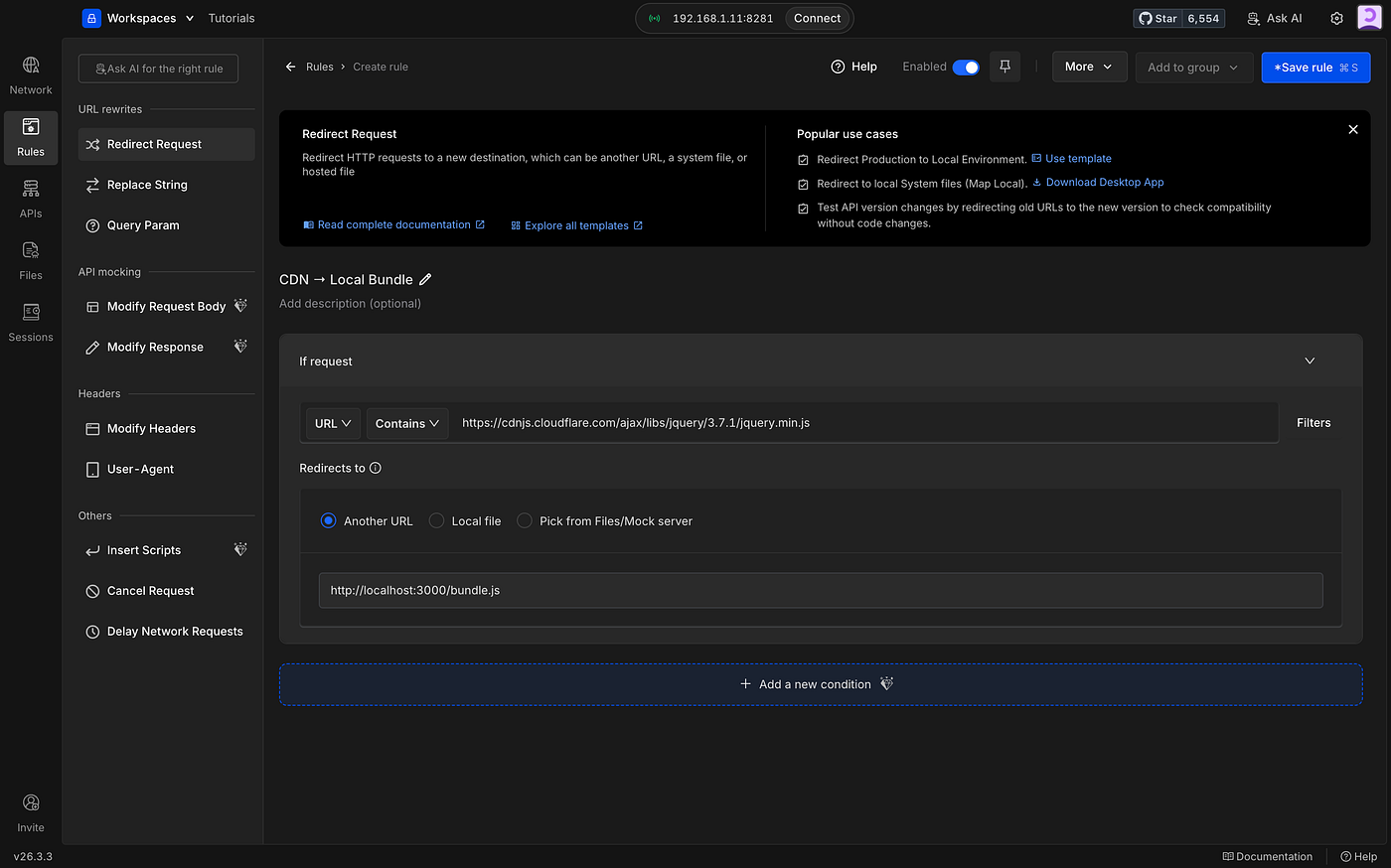Viewport: 1391px width, 868px height.
Task: Click Rules breadcrumb link
Action: pos(320,67)
